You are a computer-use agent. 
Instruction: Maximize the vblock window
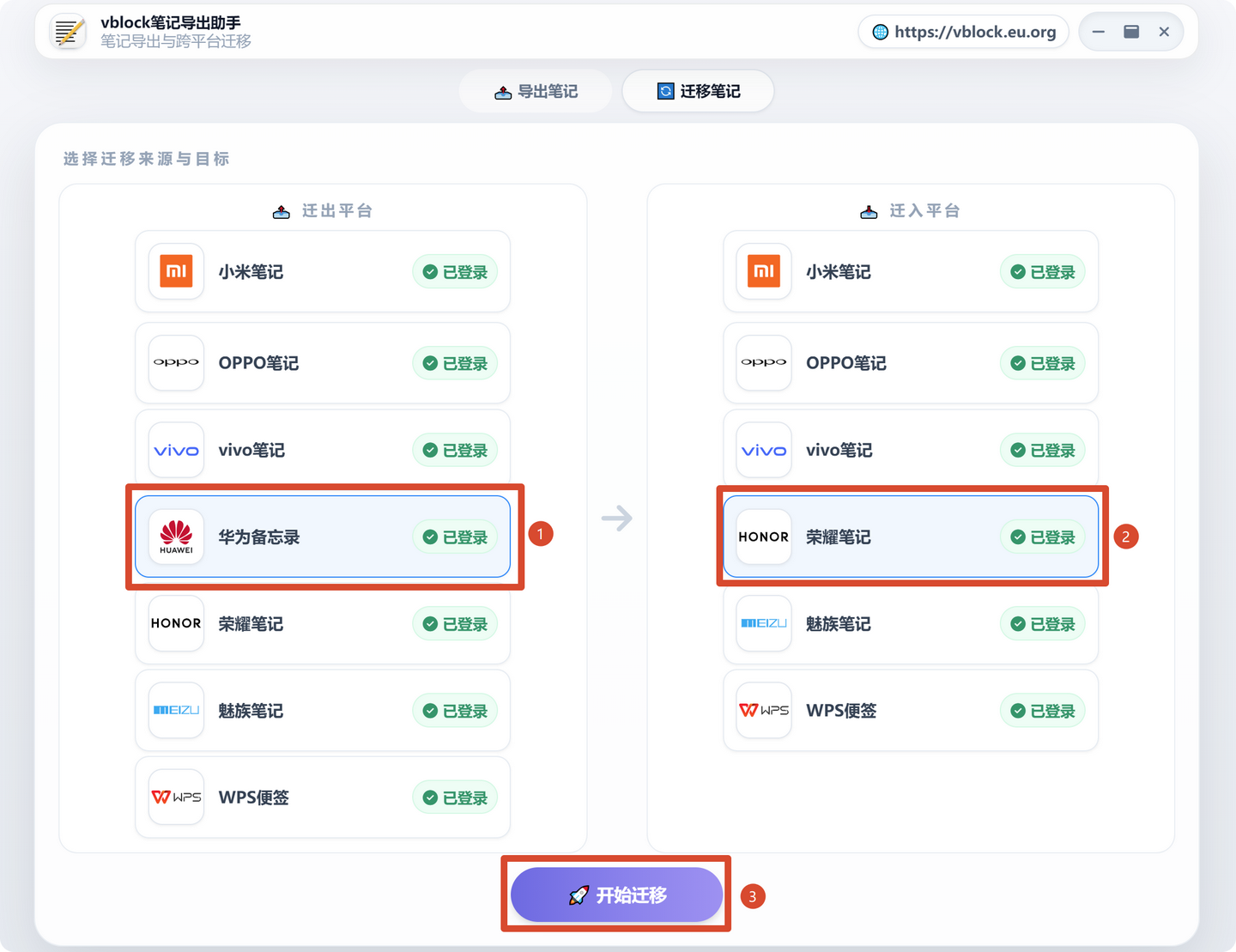pyautogui.click(x=1131, y=32)
